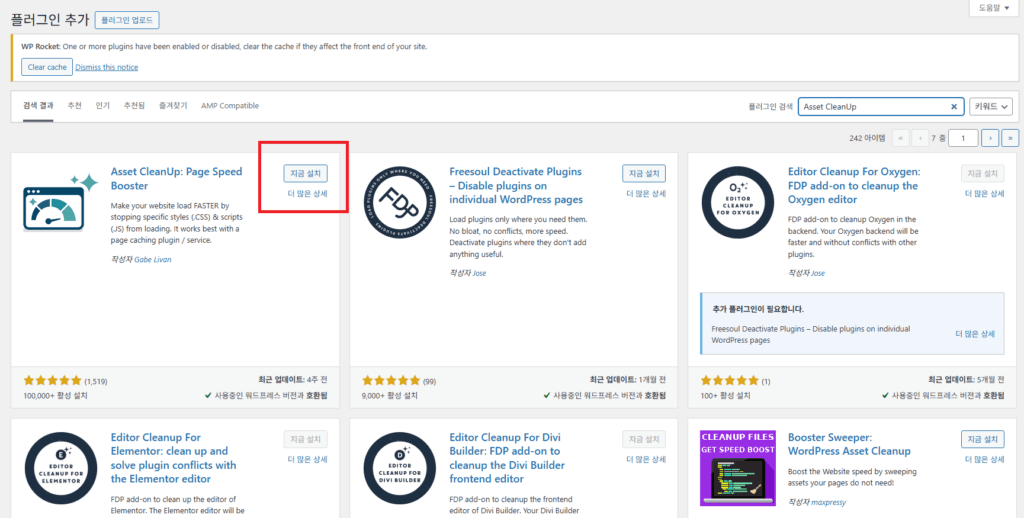Open 더 많은 상세 for Editor Cleanup For Elementor
Image resolution: width=1024 pixels, height=518 pixels.
click(x=308, y=460)
